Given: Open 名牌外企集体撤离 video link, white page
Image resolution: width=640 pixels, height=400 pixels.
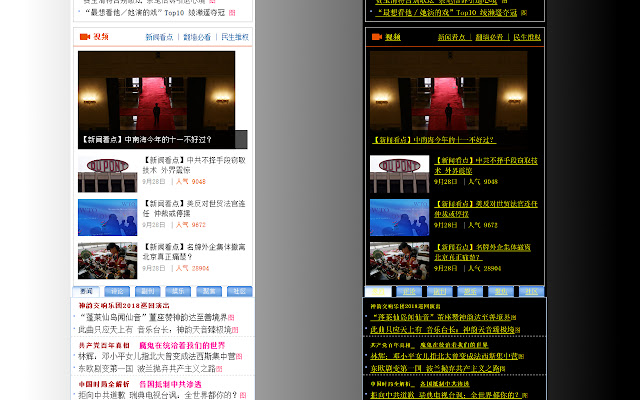Looking at the screenshot, I should (194, 251).
